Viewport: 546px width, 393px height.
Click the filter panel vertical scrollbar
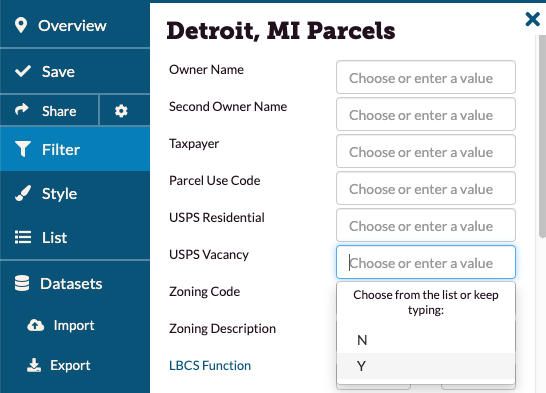click(x=542, y=136)
